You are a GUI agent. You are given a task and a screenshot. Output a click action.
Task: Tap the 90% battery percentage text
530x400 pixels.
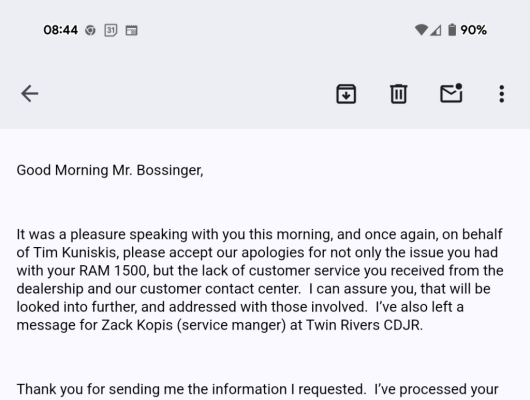[474, 30]
